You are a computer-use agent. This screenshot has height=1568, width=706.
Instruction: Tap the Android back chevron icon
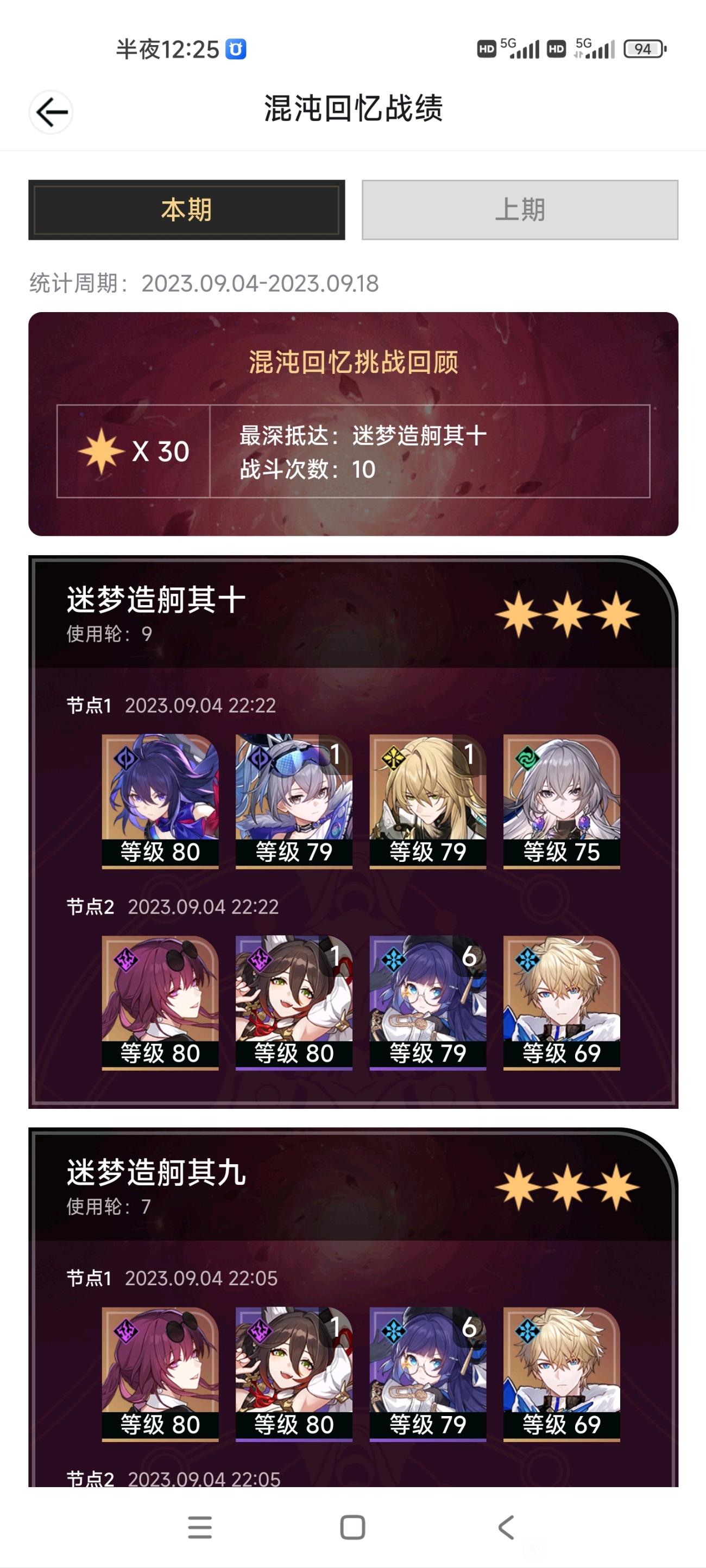click(506, 1527)
